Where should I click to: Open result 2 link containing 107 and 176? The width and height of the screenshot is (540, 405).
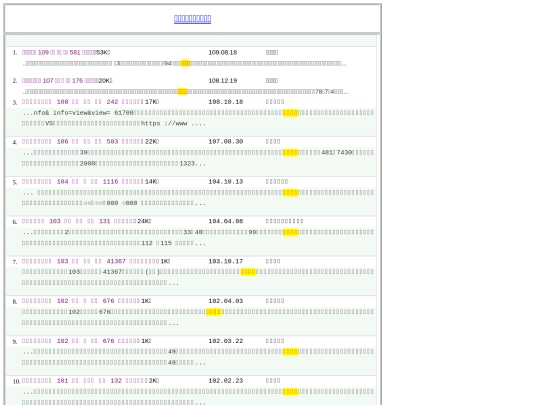60,81
